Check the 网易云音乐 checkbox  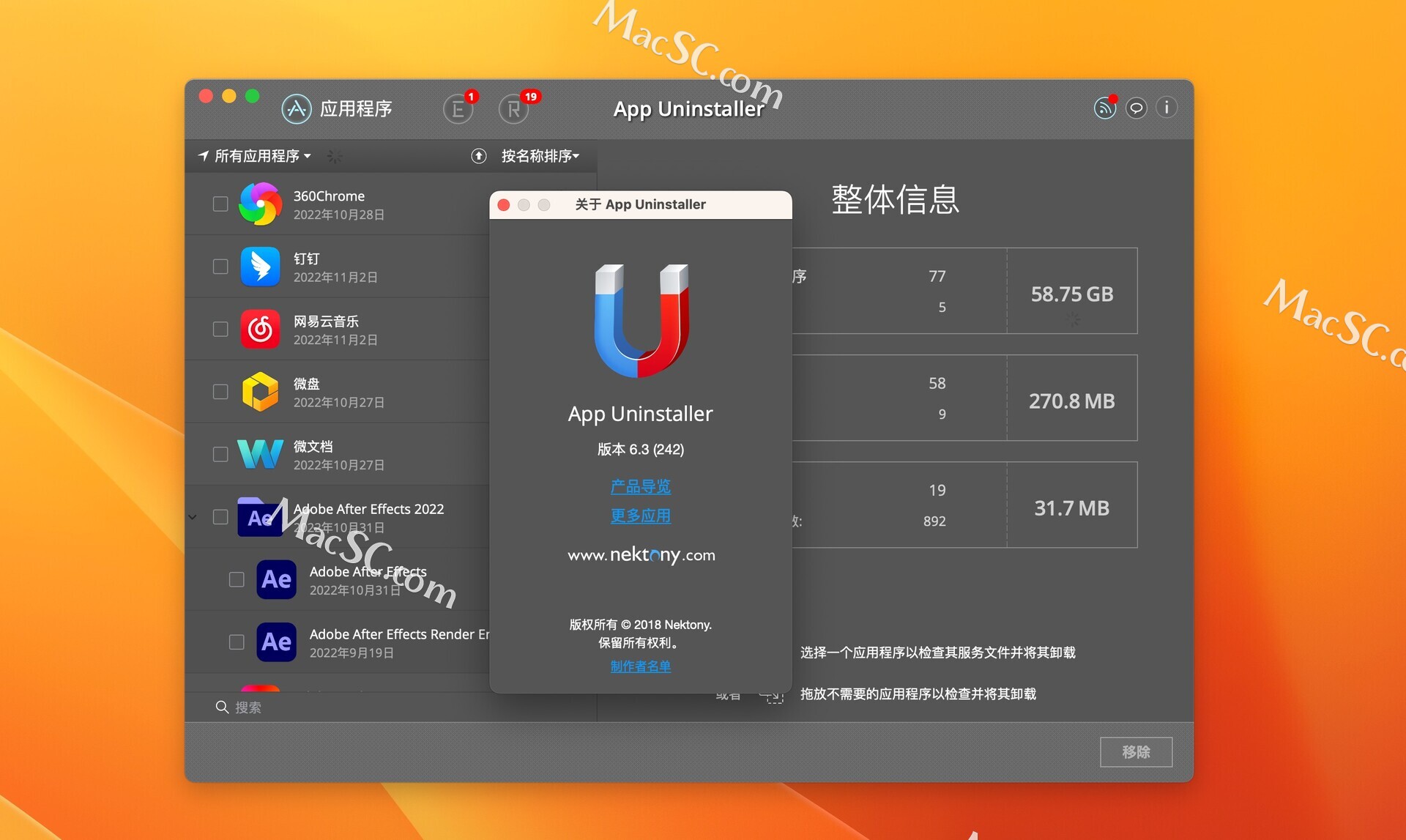pyautogui.click(x=220, y=329)
